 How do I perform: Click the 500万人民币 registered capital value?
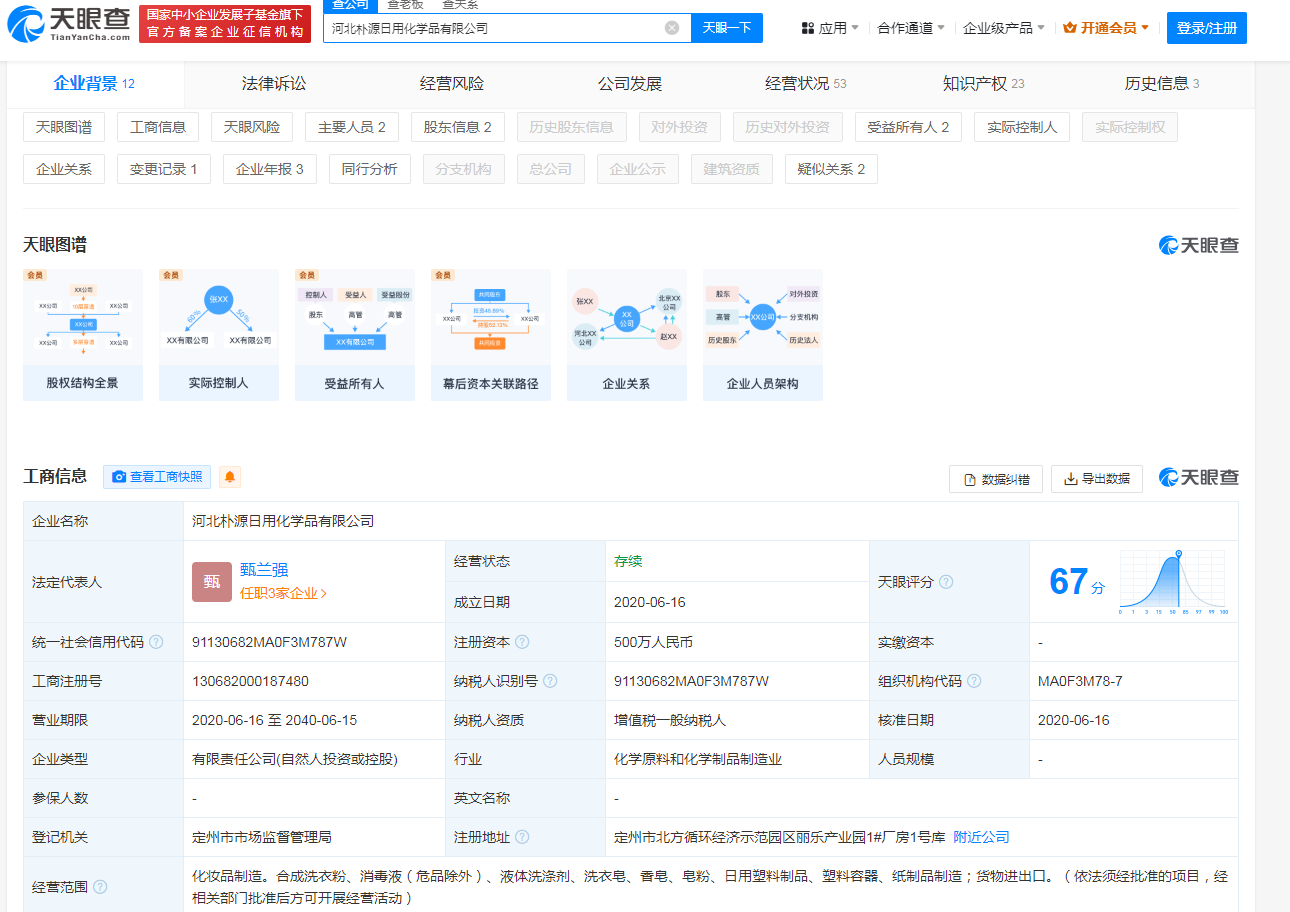[653, 642]
